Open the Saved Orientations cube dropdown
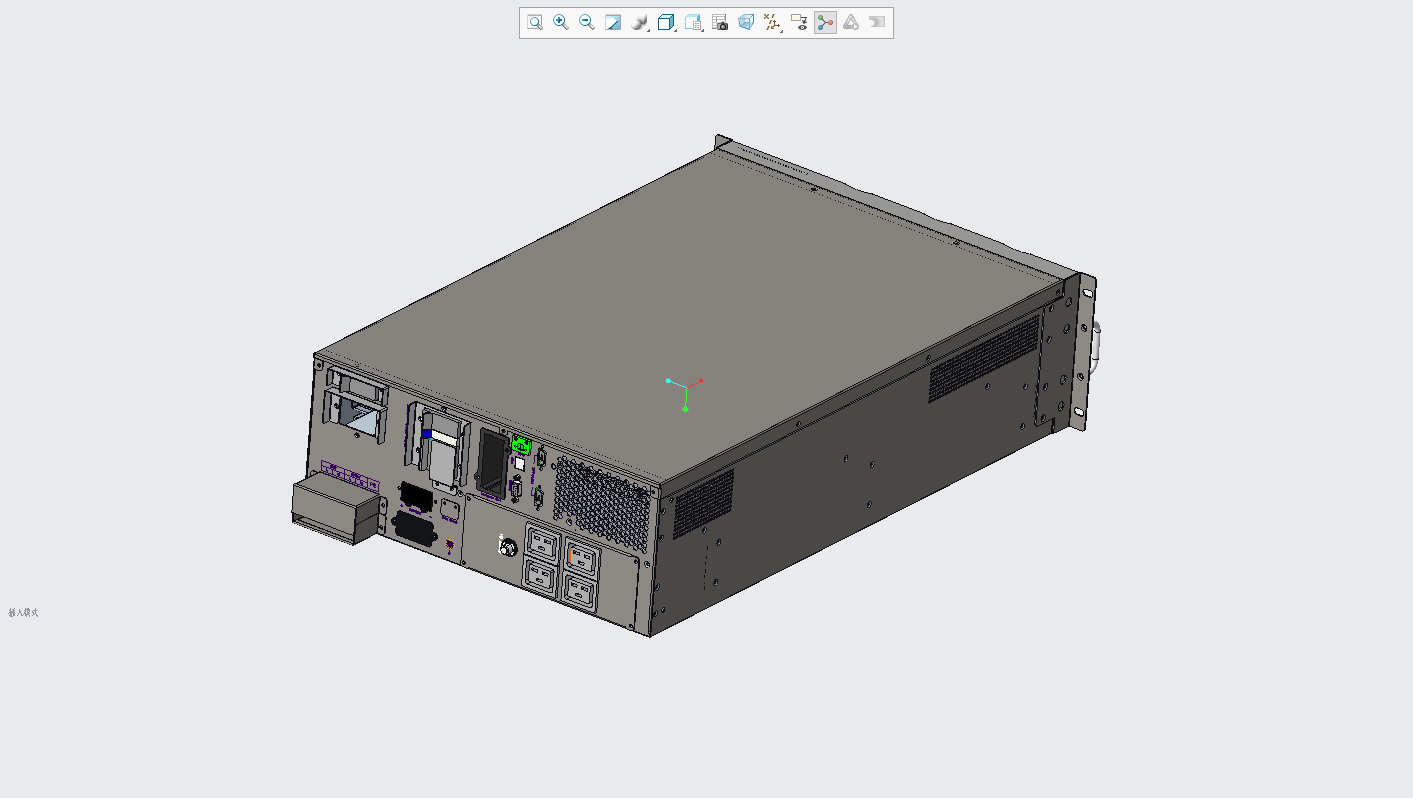This screenshot has height=798, width=1413. [x=667, y=22]
